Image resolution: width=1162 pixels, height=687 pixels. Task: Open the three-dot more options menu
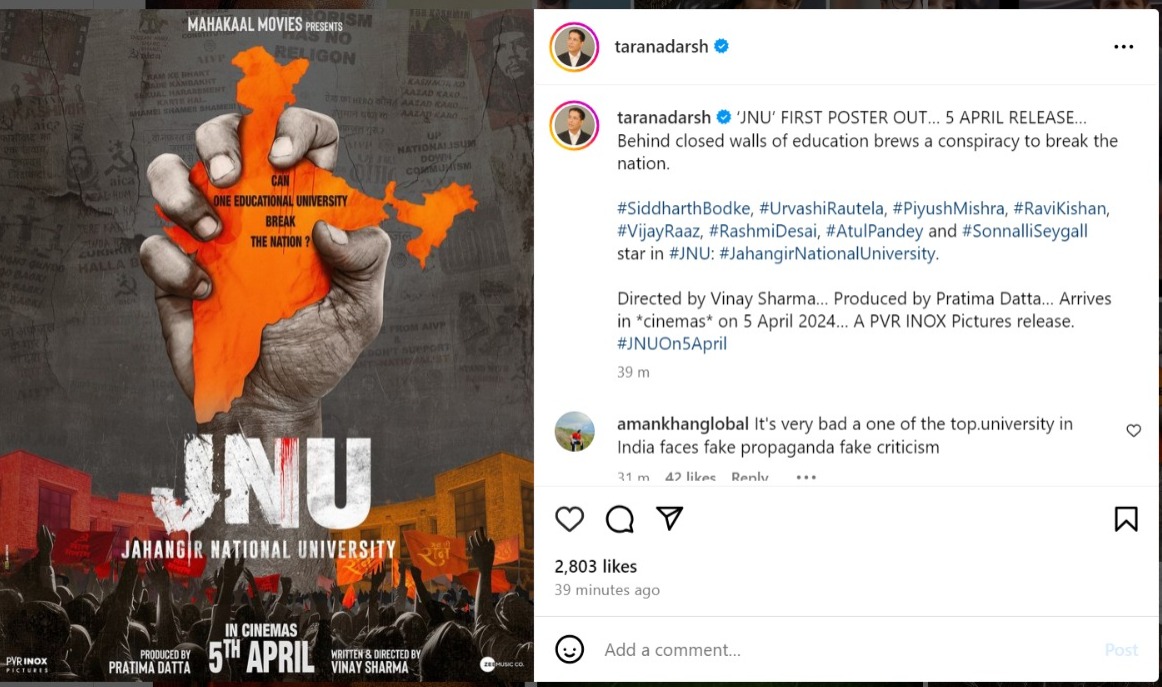click(1123, 47)
